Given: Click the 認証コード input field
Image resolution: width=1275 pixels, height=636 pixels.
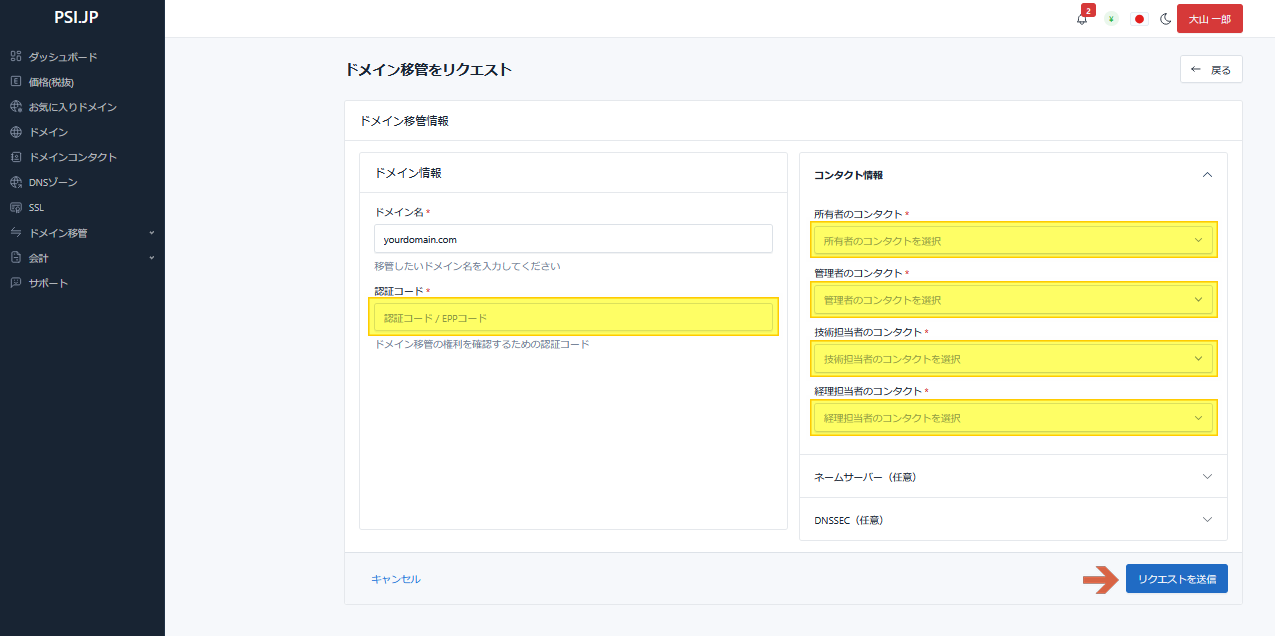Looking at the screenshot, I should point(572,318).
